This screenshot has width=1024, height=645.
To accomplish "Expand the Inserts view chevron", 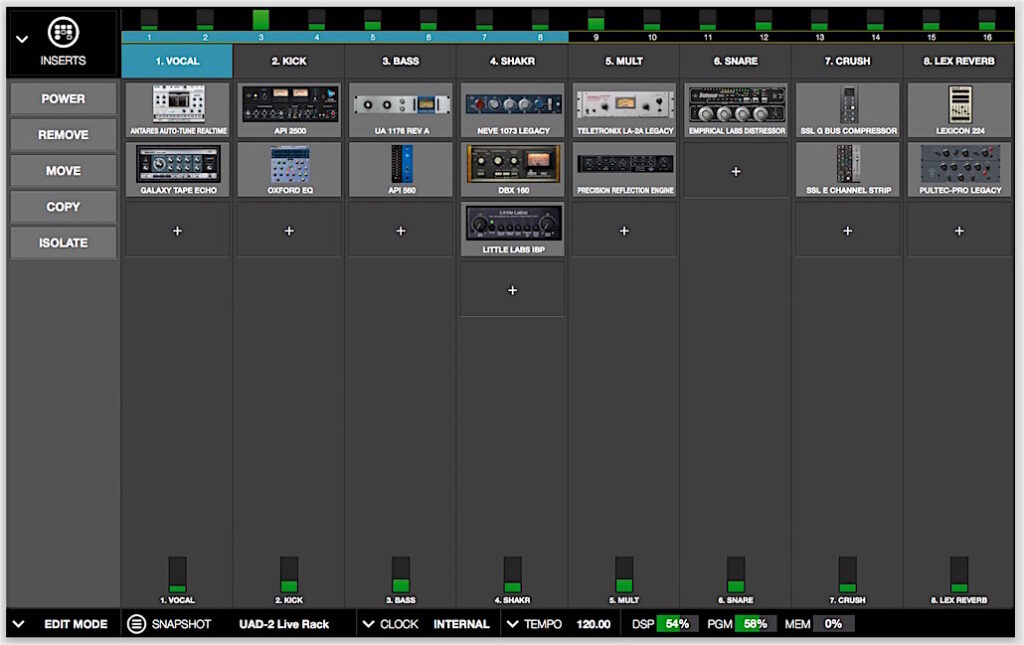I will point(22,39).
